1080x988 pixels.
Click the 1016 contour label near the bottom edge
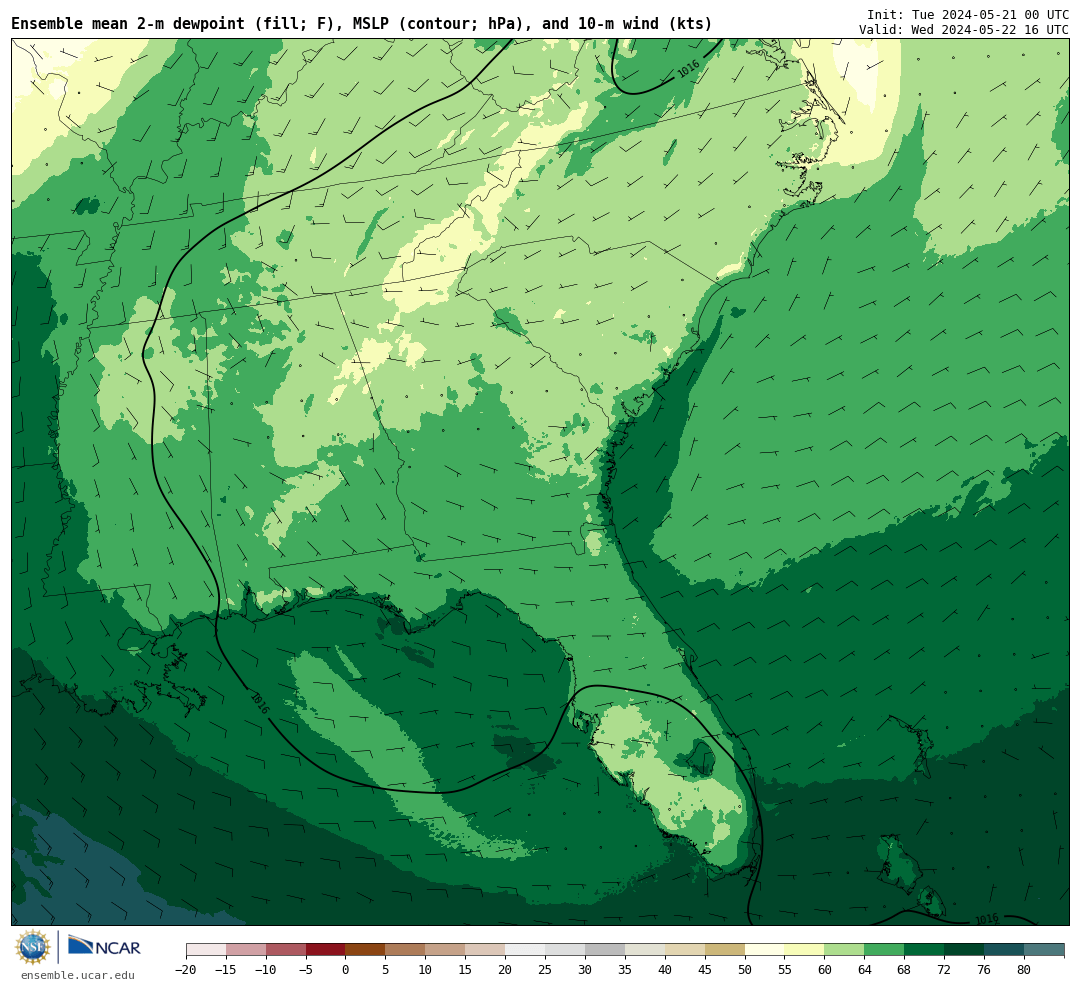point(987,919)
